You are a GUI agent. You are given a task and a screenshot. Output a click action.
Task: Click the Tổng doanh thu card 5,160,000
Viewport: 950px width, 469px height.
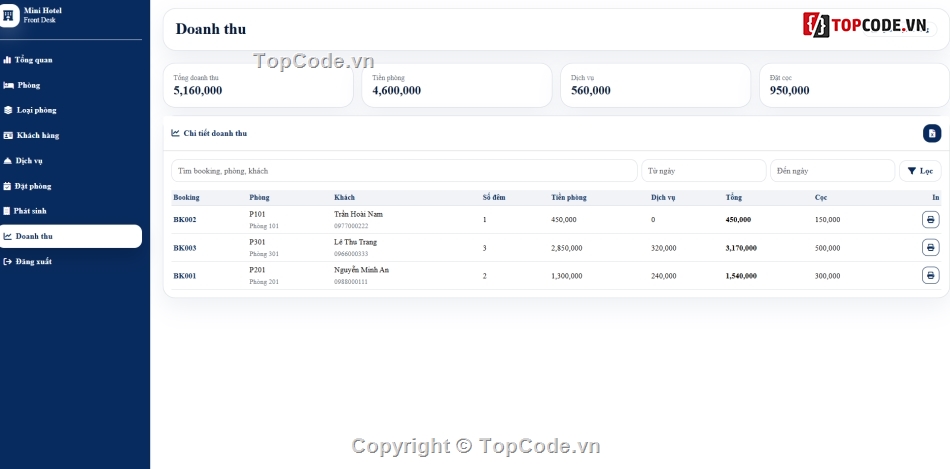point(258,85)
